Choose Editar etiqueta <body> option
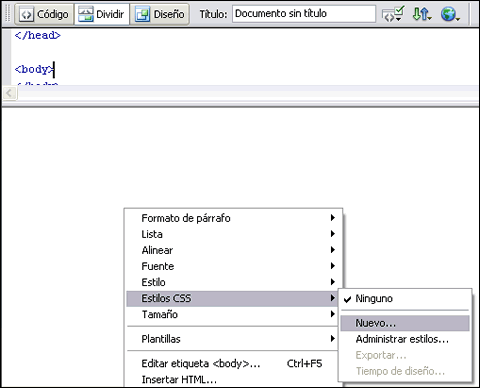The image size is (480, 388). [x=232, y=363]
